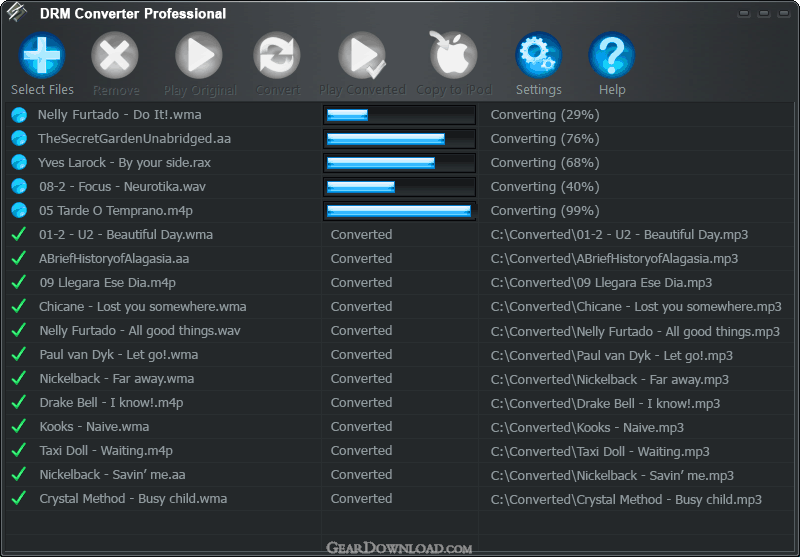800x557 pixels.
Task: Click the Select Files plus icon
Action: point(42,55)
